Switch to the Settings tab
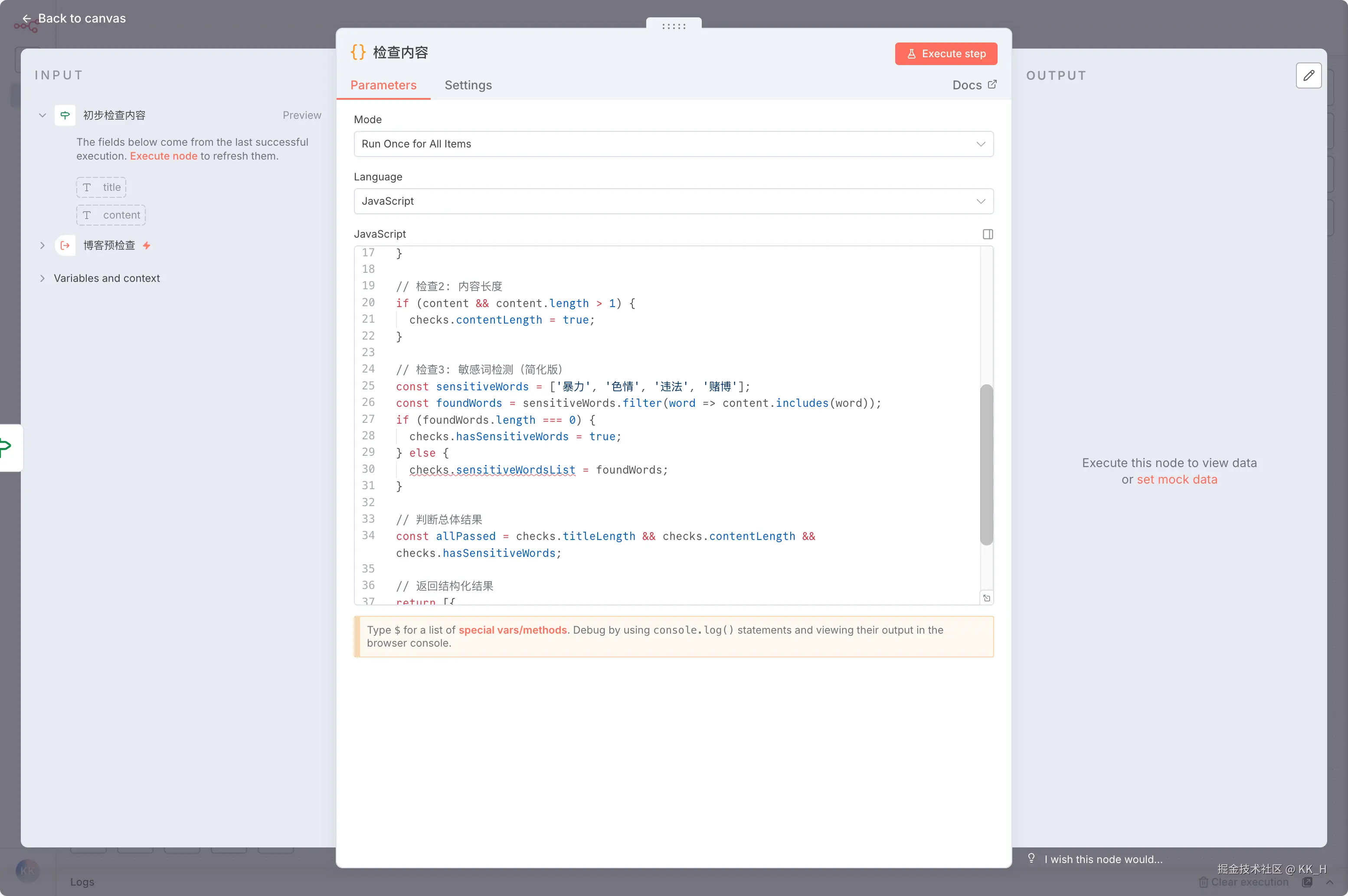This screenshot has height=896, width=1348. tap(468, 85)
